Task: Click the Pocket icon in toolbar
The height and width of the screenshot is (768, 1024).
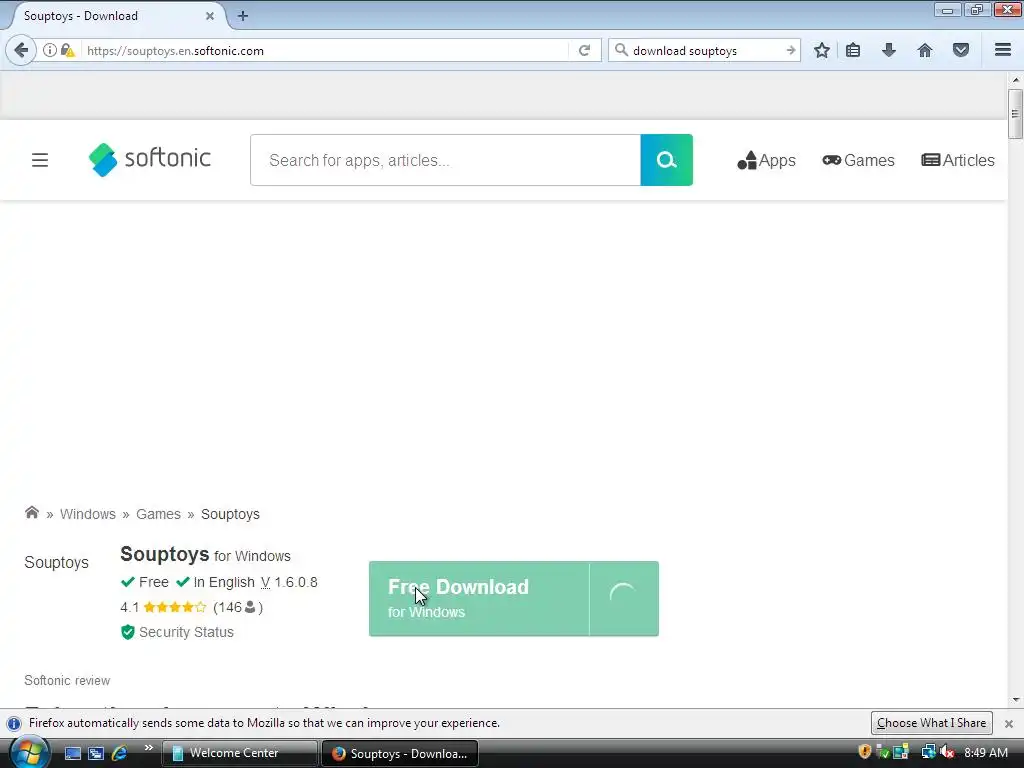Action: point(961,50)
